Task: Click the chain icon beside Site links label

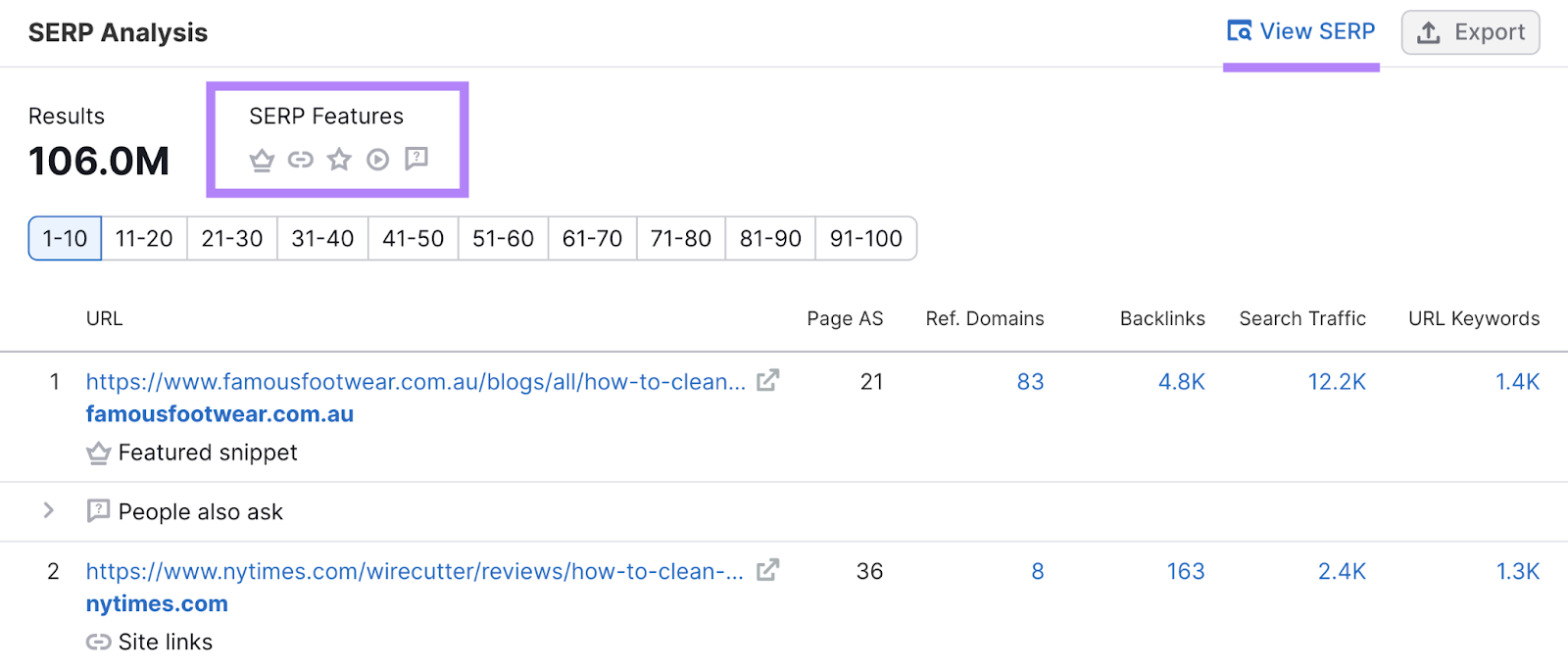Action: tap(98, 641)
